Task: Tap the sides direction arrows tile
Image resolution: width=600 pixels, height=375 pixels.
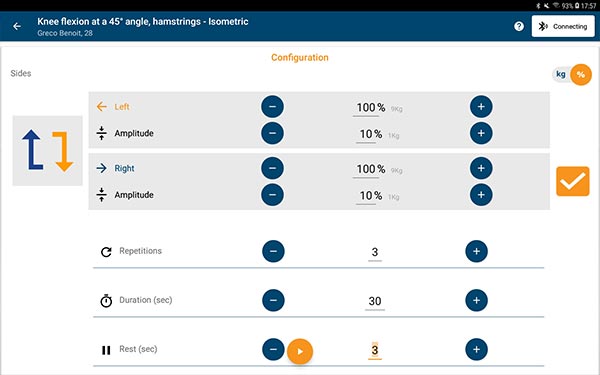Action: pos(47,150)
